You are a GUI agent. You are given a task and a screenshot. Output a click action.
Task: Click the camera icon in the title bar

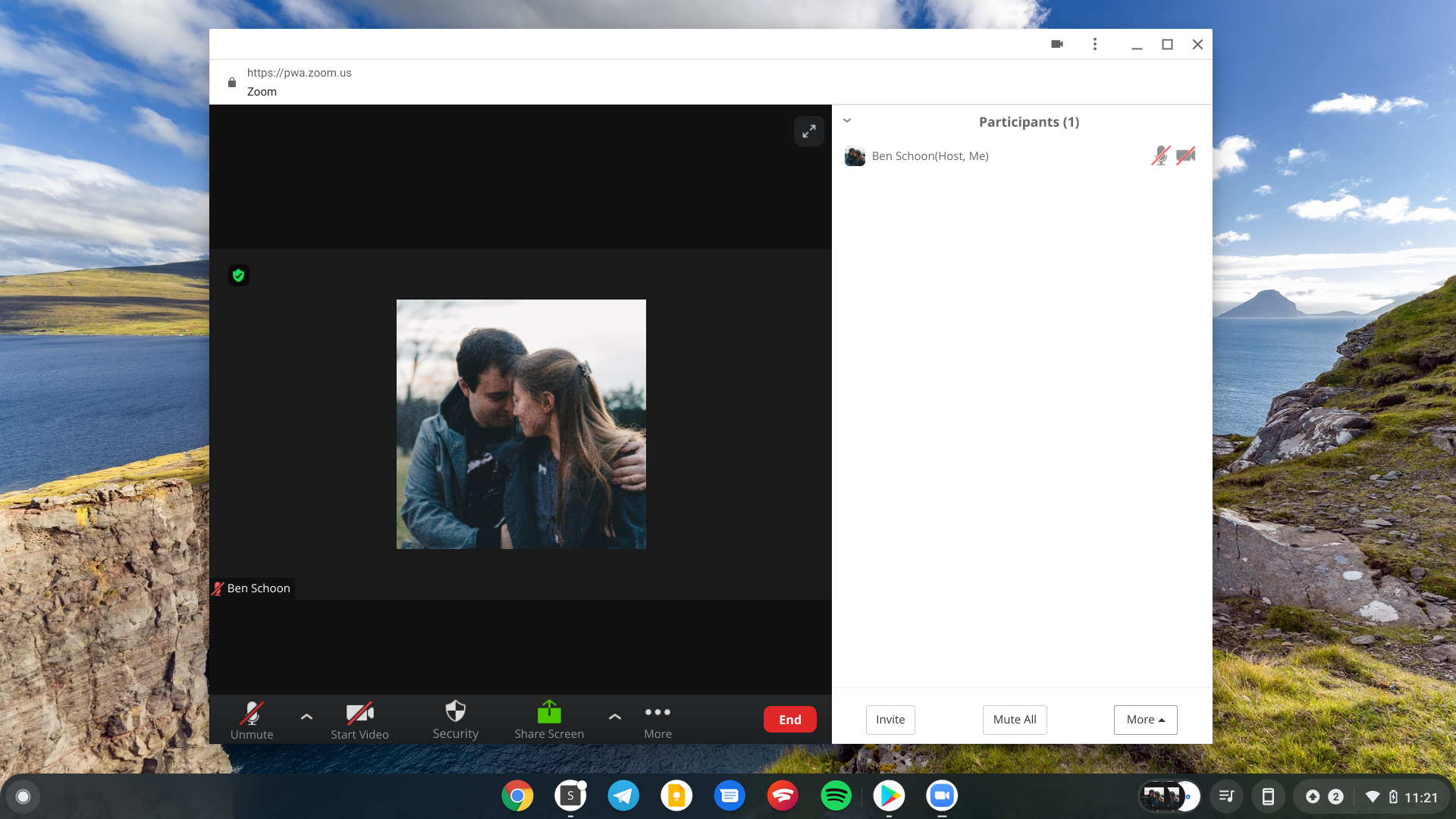(1057, 44)
